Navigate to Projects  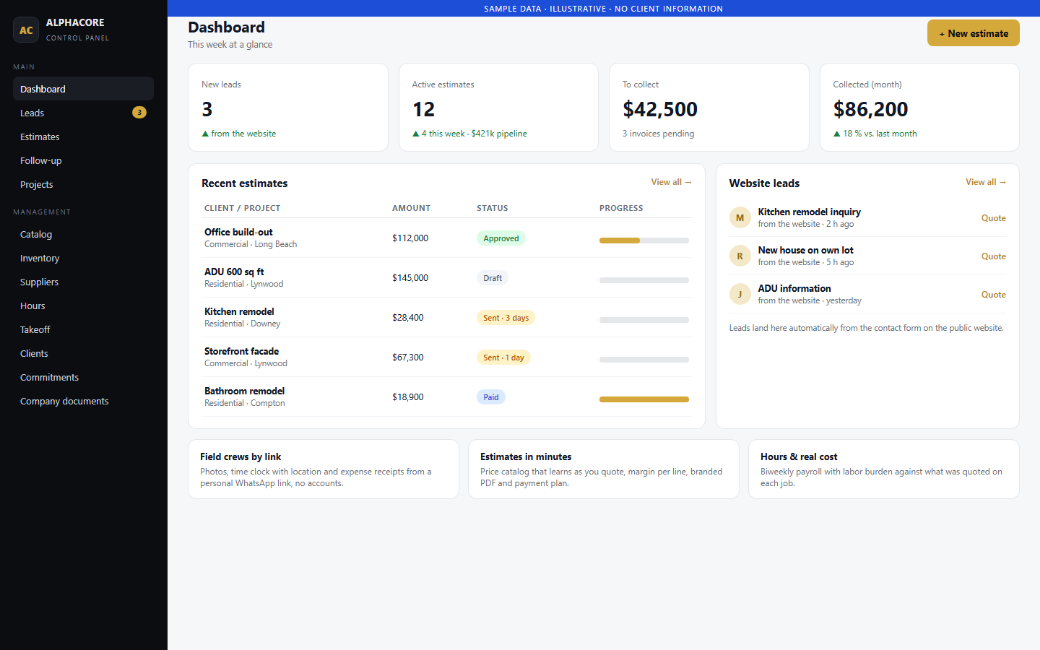(x=84, y=184)
